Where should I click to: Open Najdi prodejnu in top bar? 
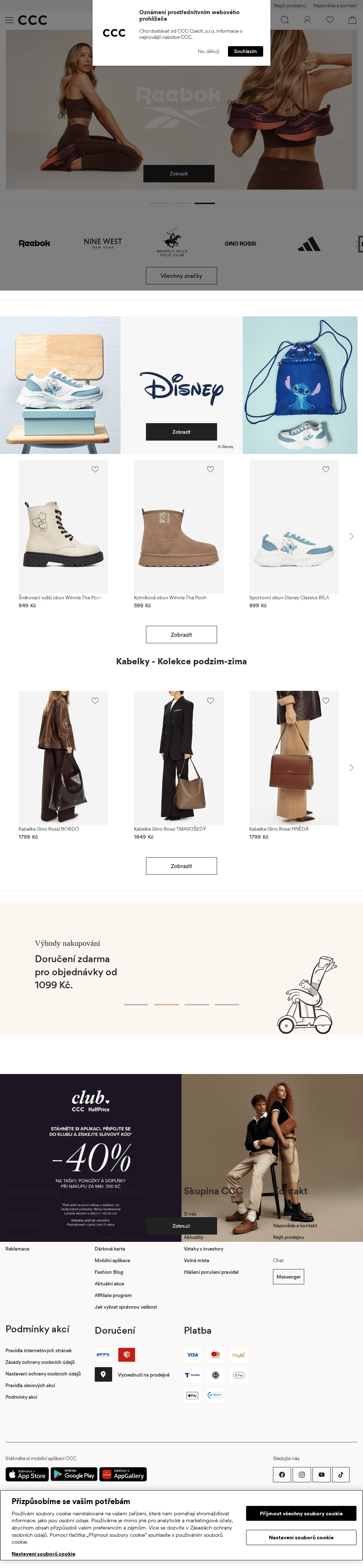coord(289,5)
